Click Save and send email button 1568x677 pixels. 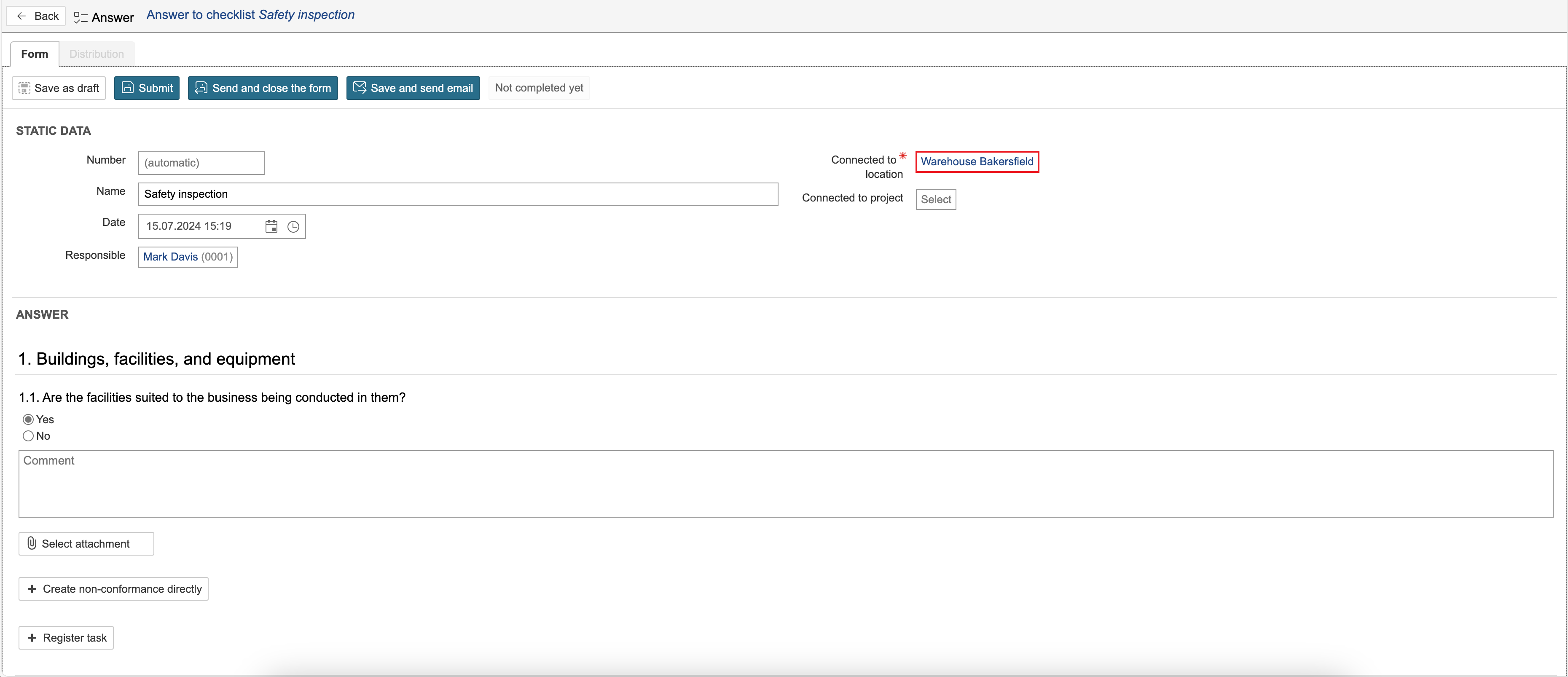413,88
